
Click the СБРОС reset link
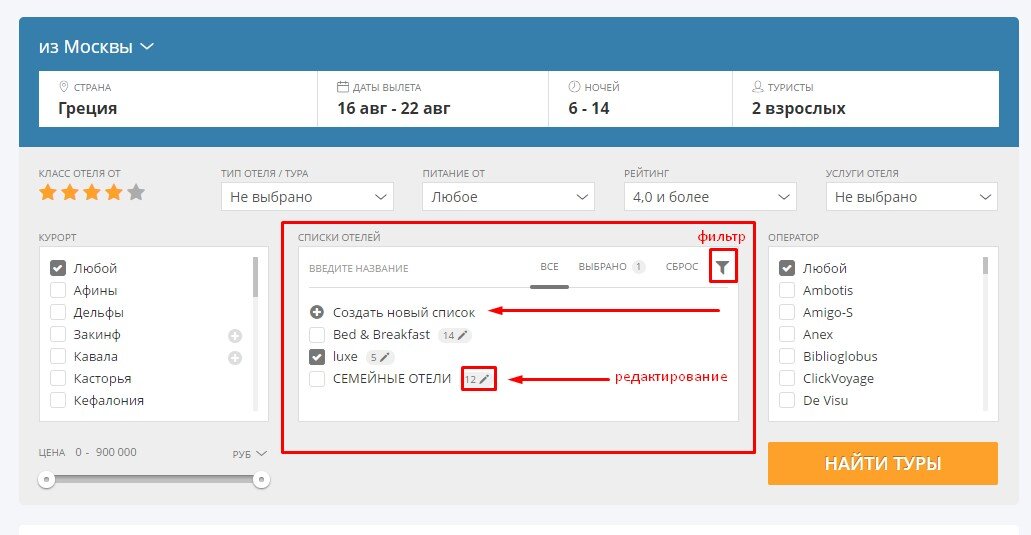pyautogui.click(x=682, y=267)
